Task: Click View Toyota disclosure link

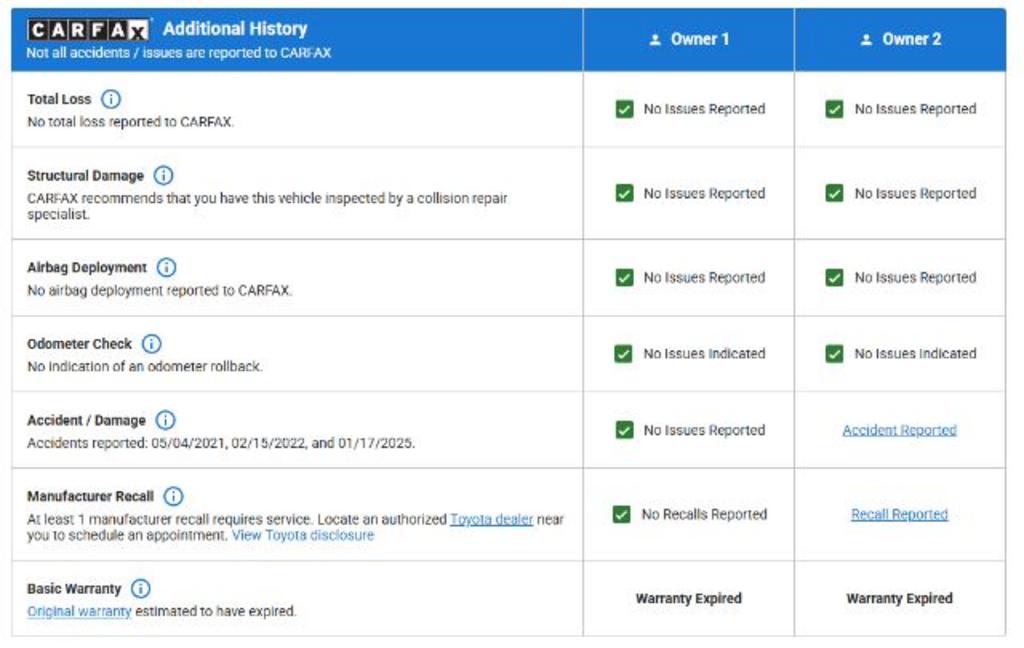Action: (x=303, y=535)
